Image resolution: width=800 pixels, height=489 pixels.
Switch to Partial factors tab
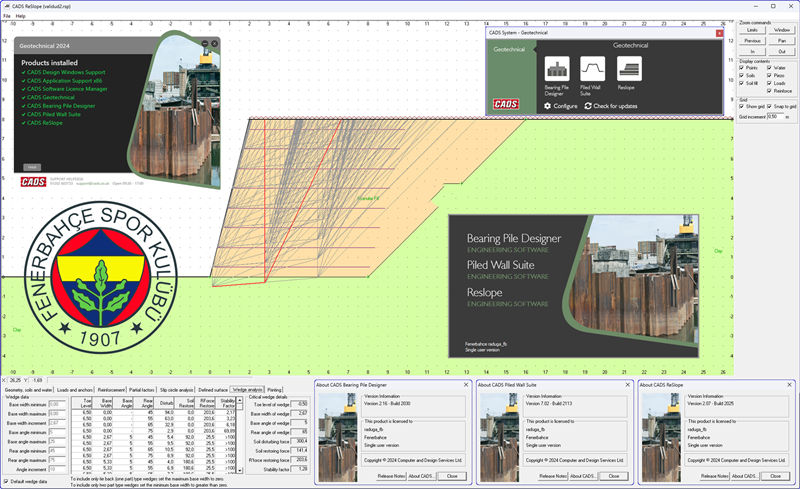[x=142, y=389]
